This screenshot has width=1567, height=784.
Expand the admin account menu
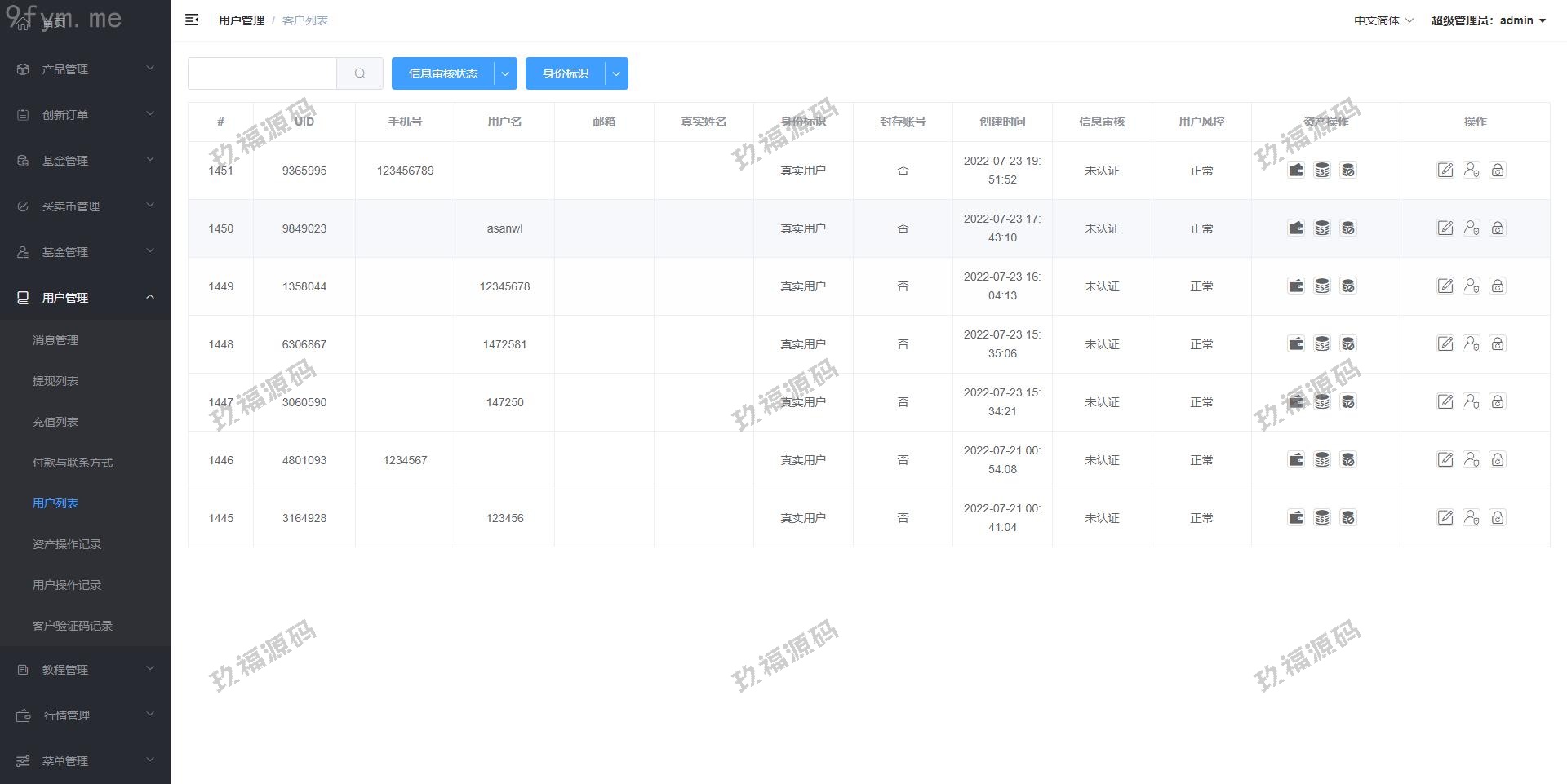pyautogui.click(x=1488, y=20)
